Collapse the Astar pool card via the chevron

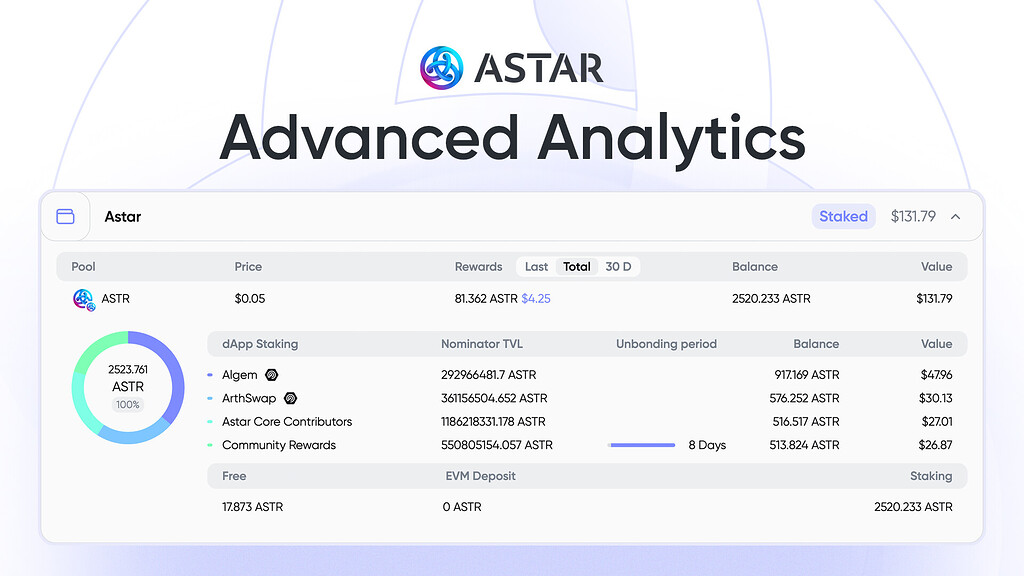[955, 216]
